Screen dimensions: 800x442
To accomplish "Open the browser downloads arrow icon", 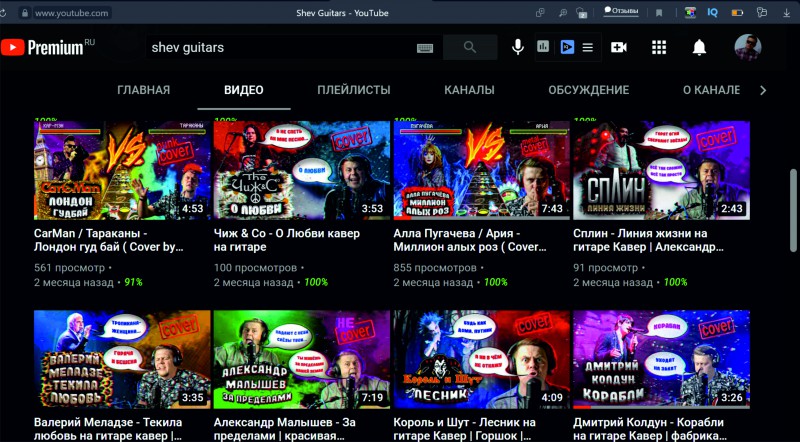I will pos(786,13).
